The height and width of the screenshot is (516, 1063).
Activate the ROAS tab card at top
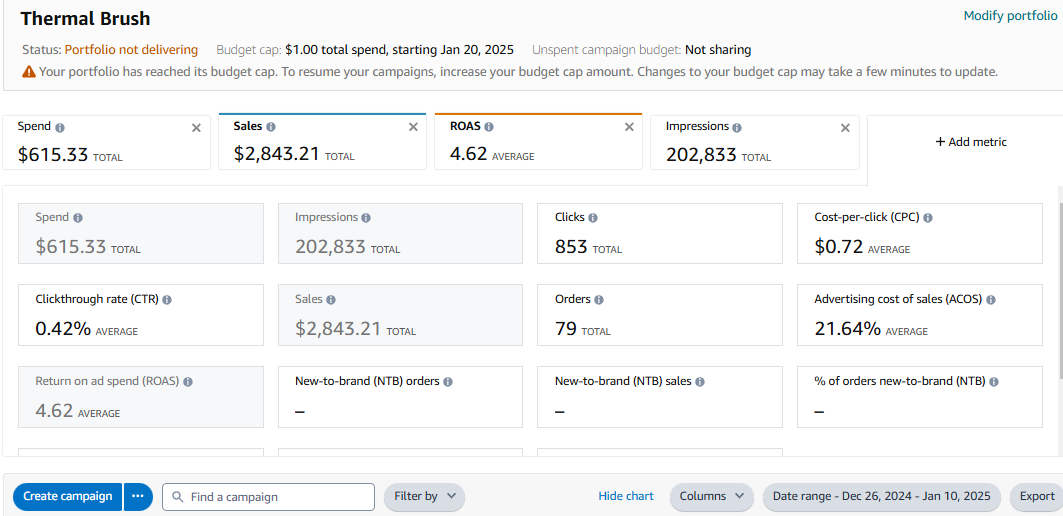pyautogui.click(x=538, y=142)
